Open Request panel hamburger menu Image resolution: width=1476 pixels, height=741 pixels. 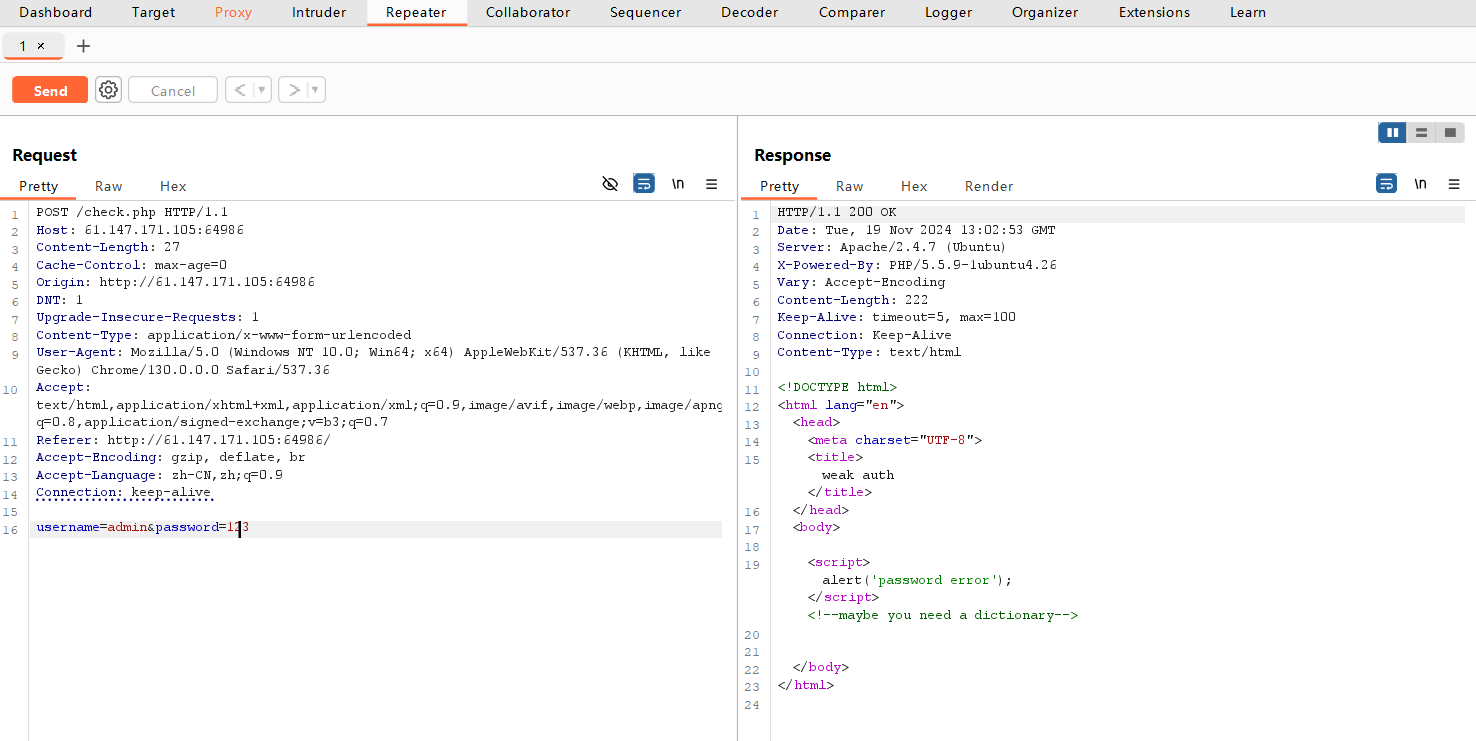712,184
